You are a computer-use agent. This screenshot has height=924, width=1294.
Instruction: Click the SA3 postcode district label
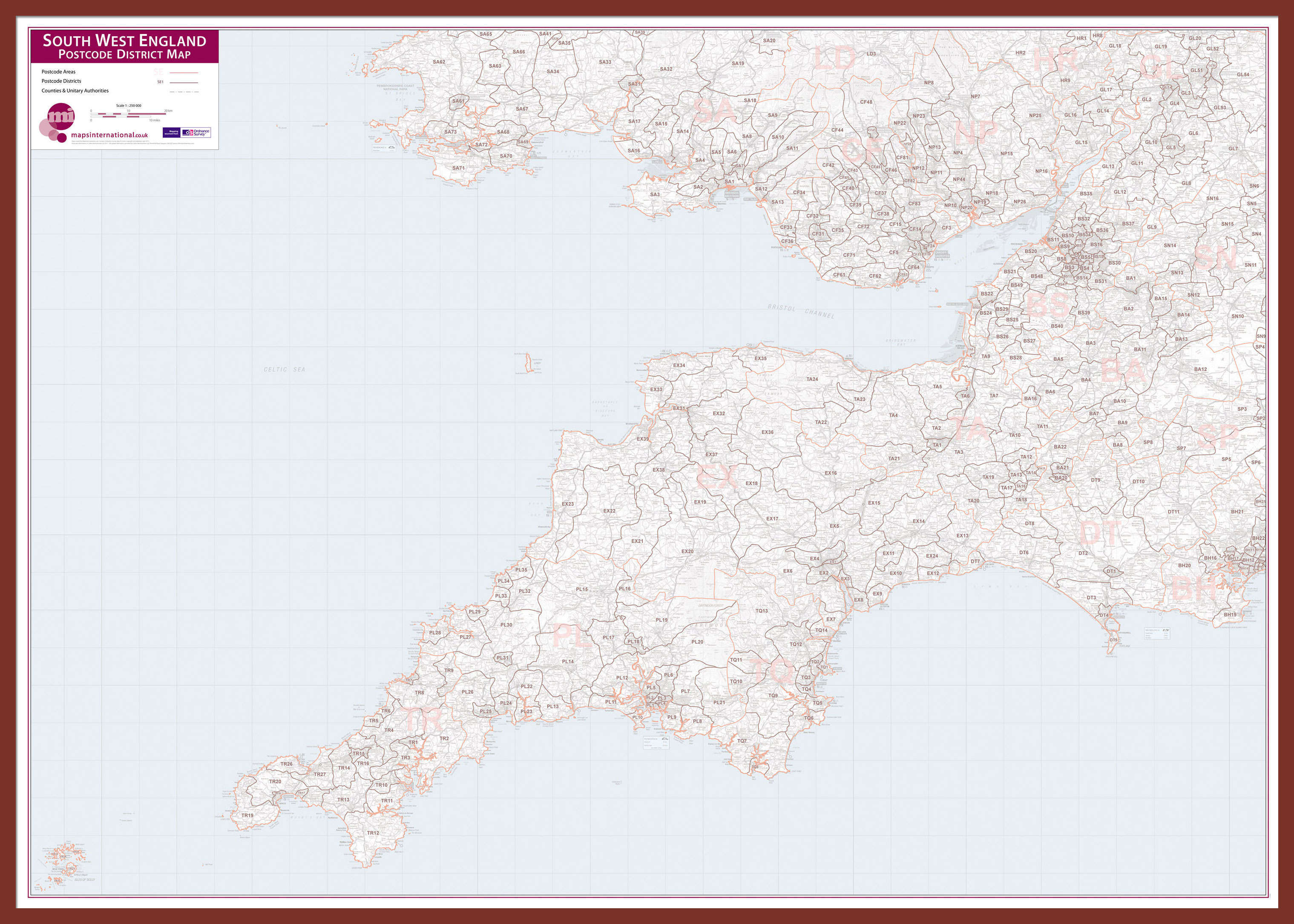point(655,194)
